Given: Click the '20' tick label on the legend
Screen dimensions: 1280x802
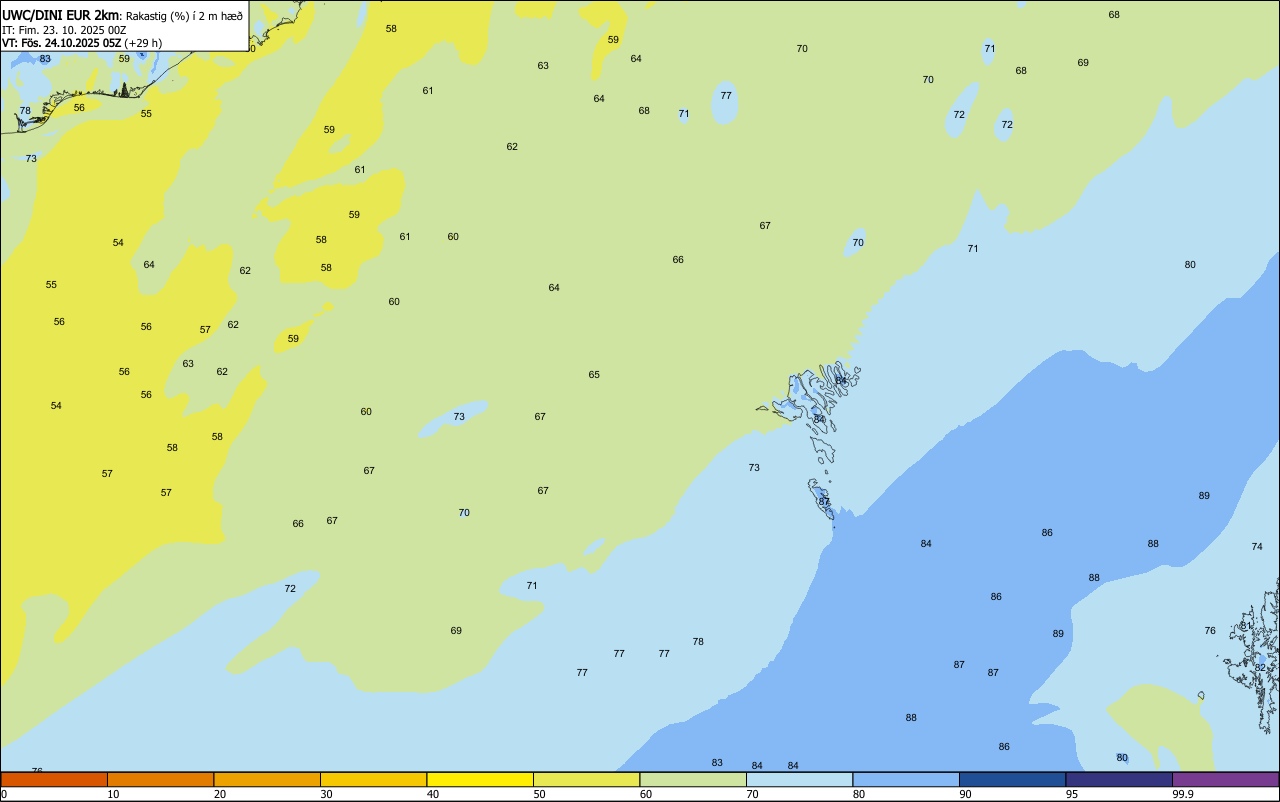Looking at the screenshot, I should click(x=220, y=794).
